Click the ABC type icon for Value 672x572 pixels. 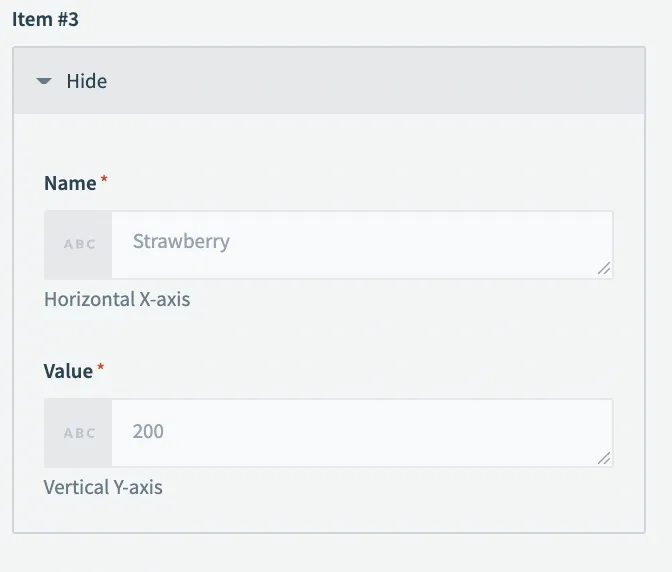coord(79,433)
